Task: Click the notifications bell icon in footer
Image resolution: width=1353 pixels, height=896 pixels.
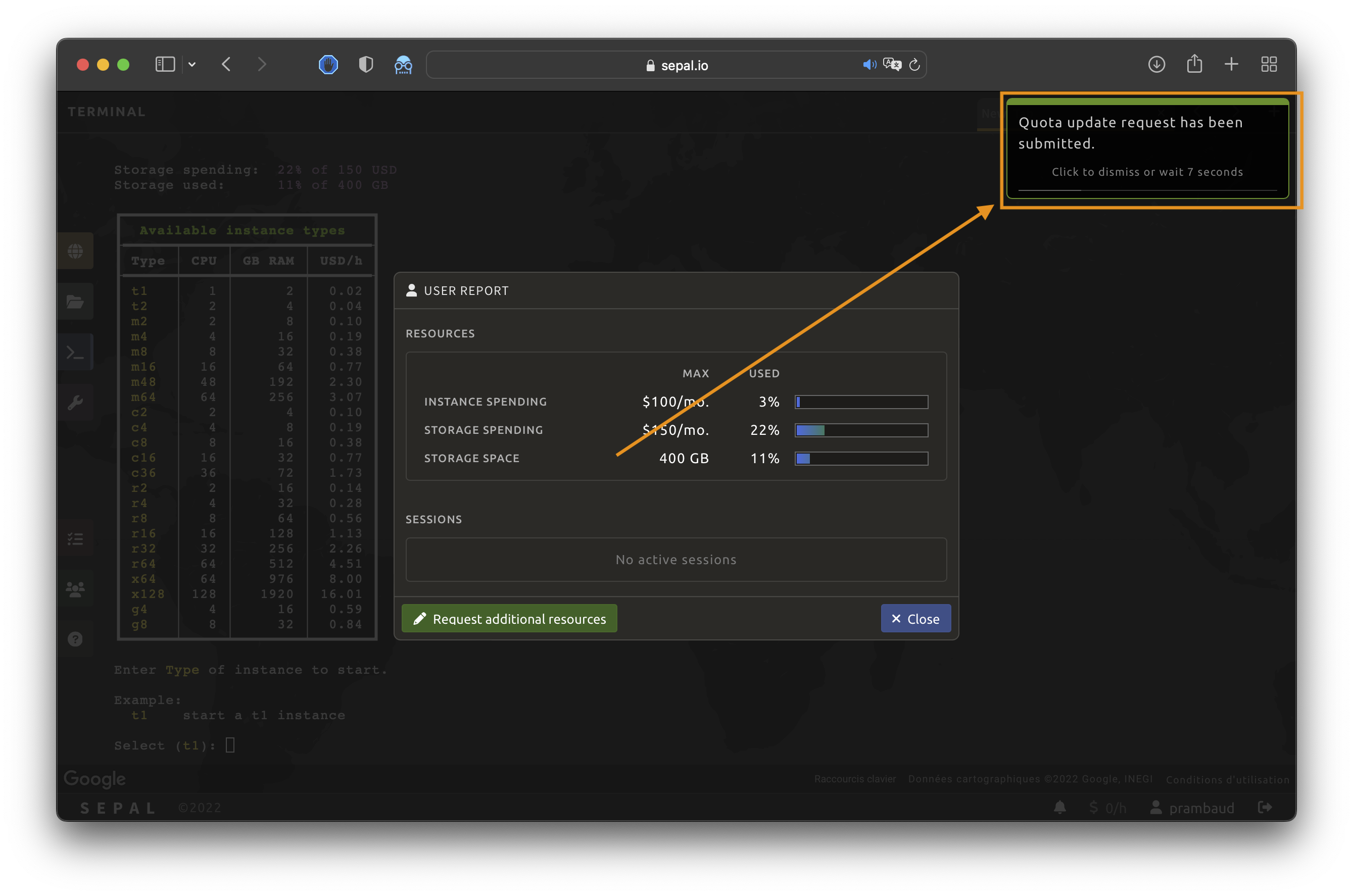Action: click(1060, 807)
